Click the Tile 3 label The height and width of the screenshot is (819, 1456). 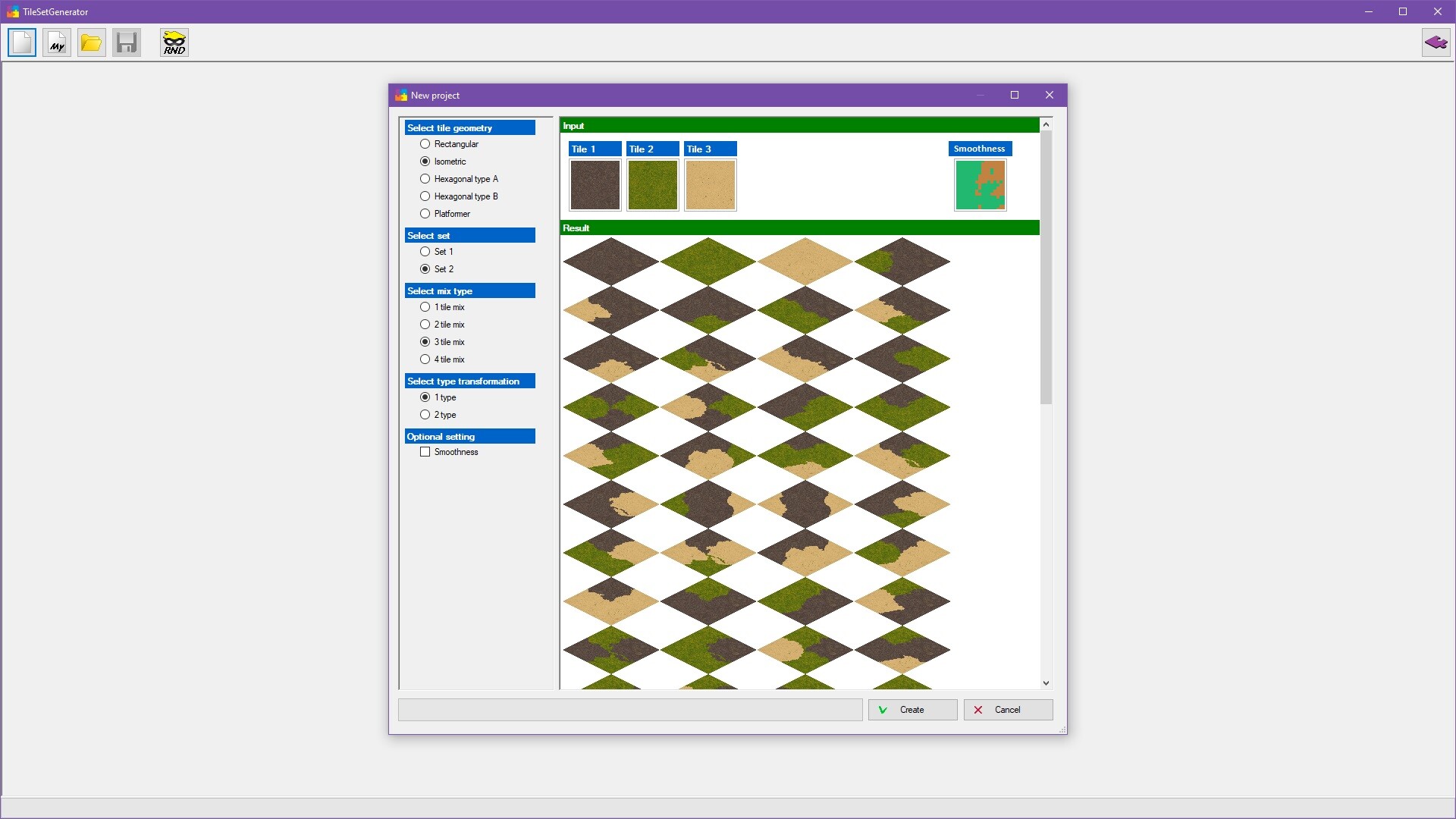[710, 149]
